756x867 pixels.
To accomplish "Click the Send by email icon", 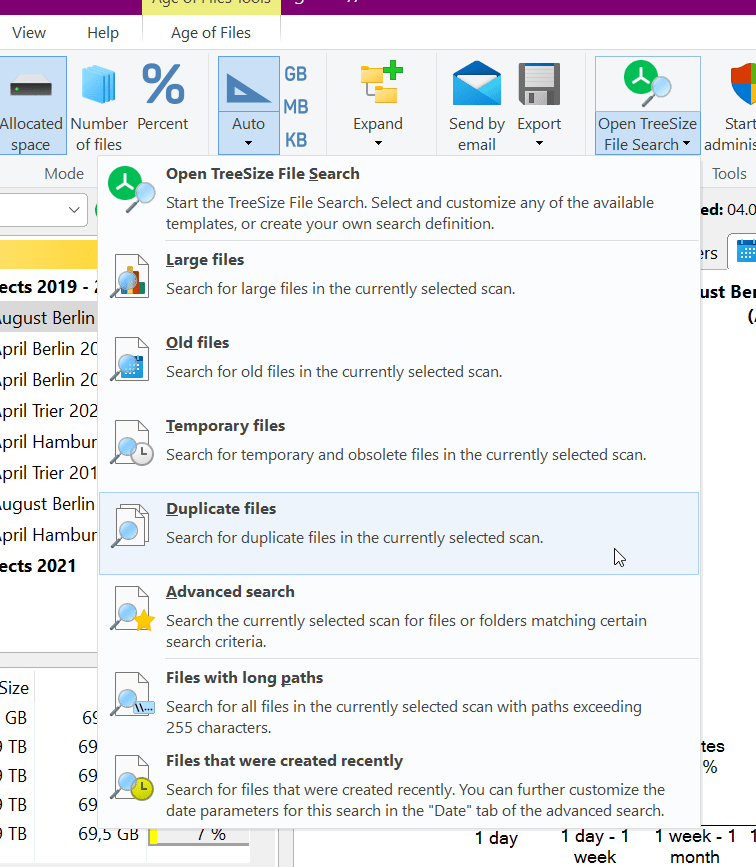I will click(x=476, y=87).
